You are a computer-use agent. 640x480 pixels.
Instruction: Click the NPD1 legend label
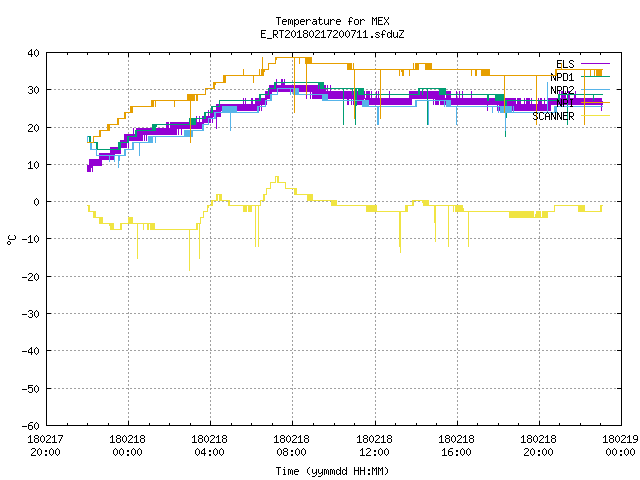562,77
